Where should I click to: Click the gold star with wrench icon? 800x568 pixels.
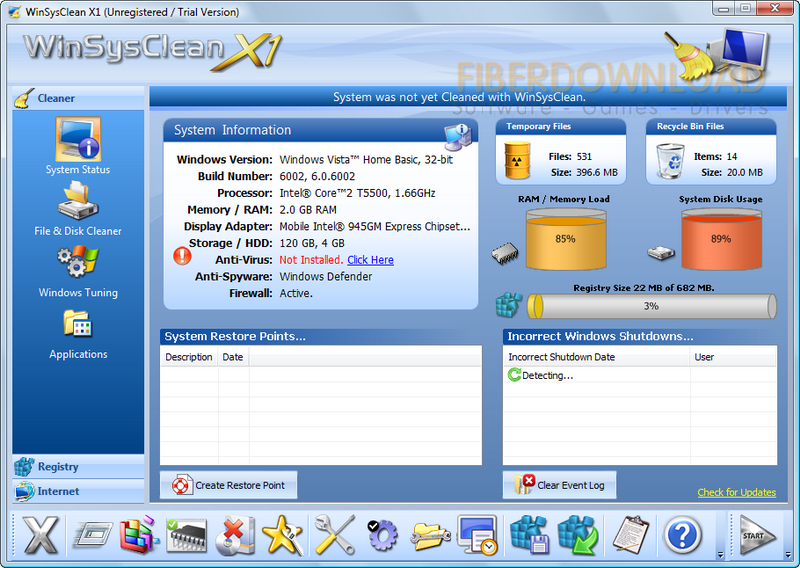point(283,535)
